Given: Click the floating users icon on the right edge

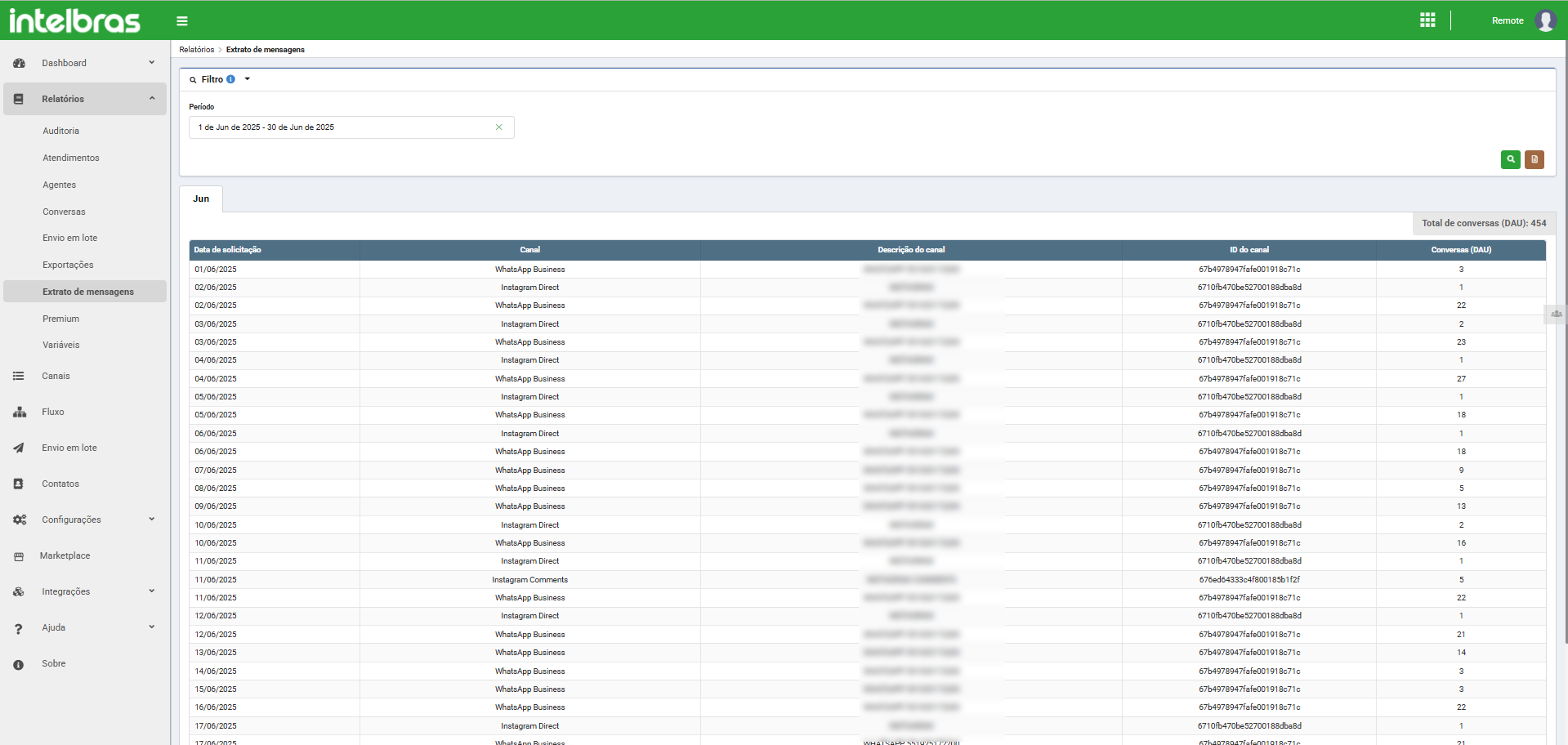Looking at the screenshot, I should click(1556, 314).
